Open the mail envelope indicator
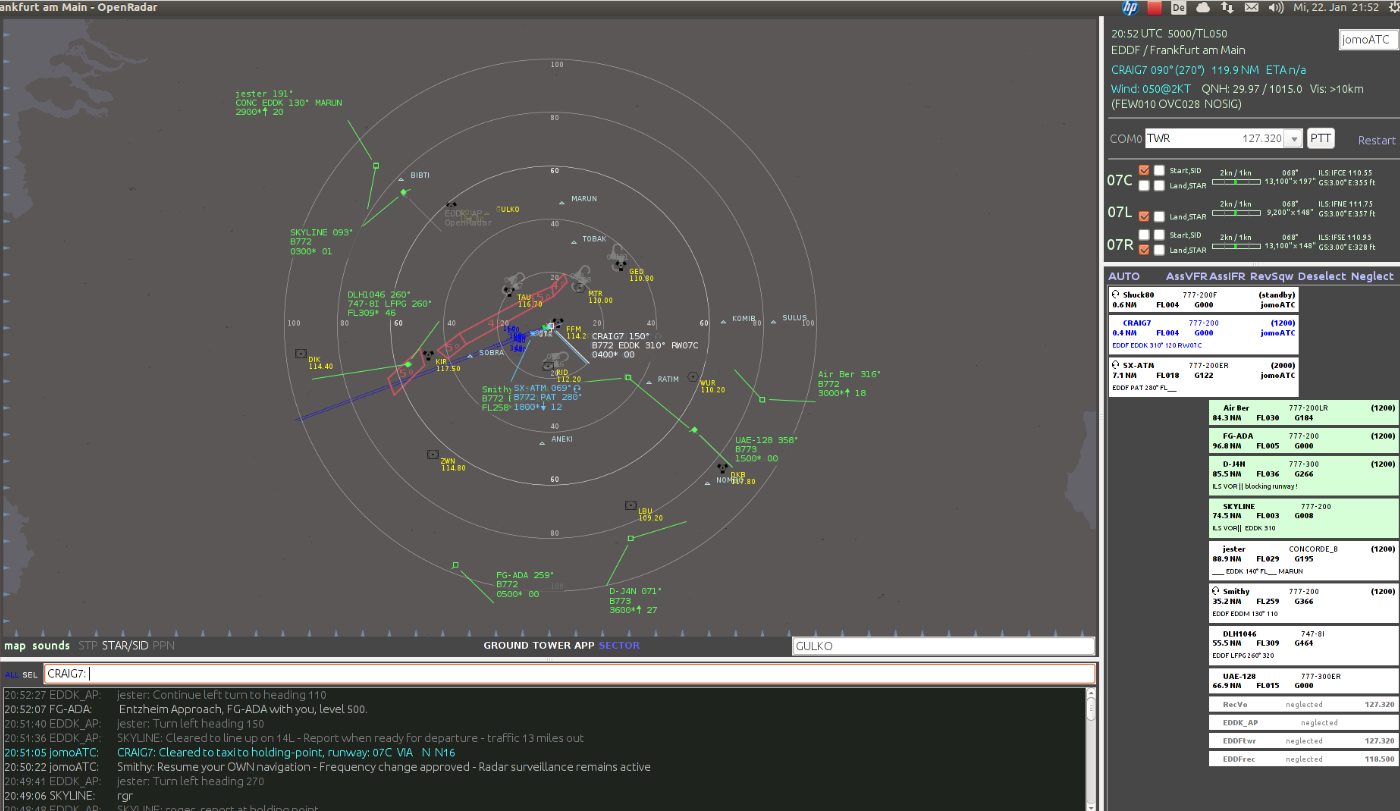 click(x=1252, y=7)
